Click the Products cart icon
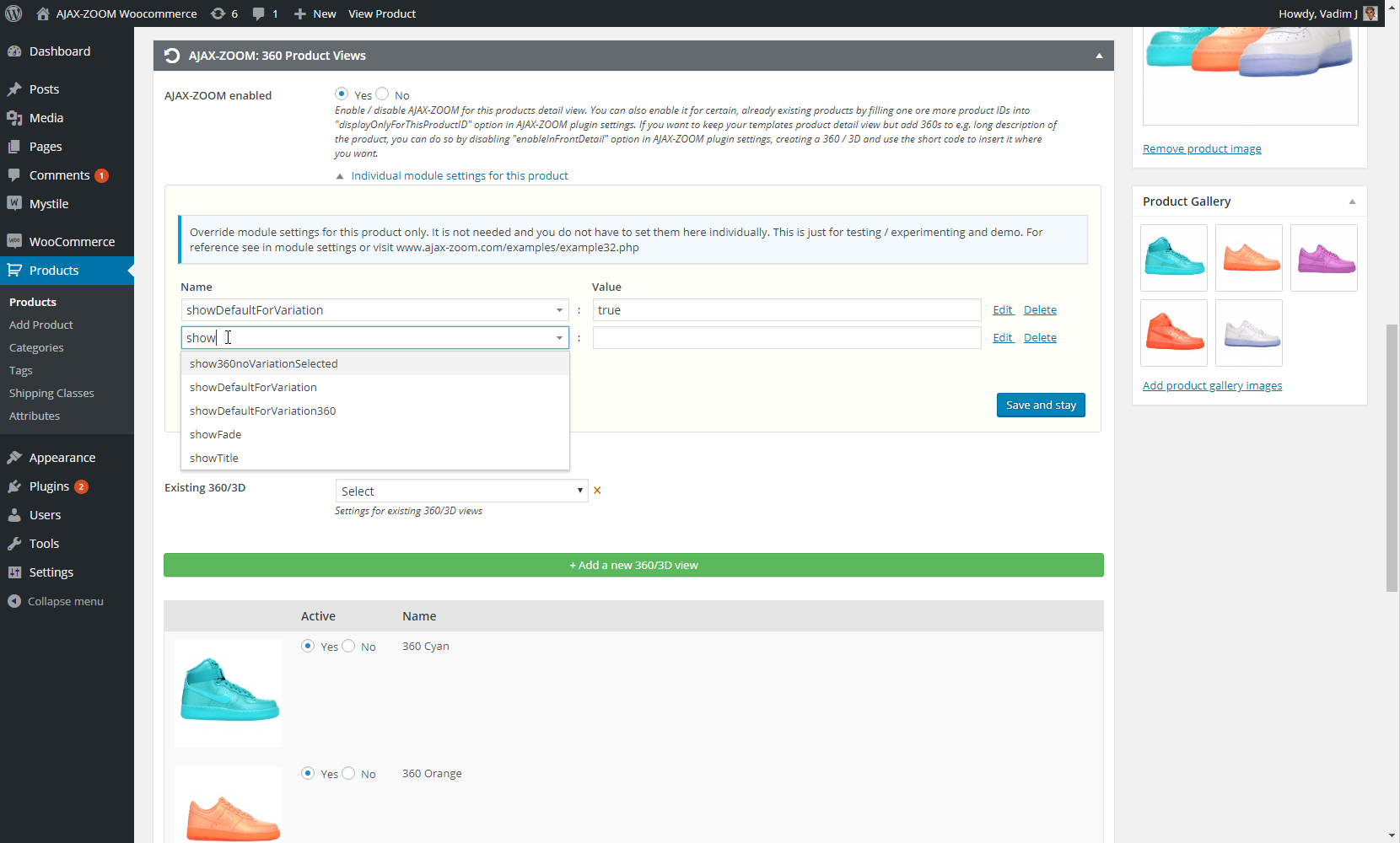Viewport: 1400px width, 843px height. coord(14,270)
